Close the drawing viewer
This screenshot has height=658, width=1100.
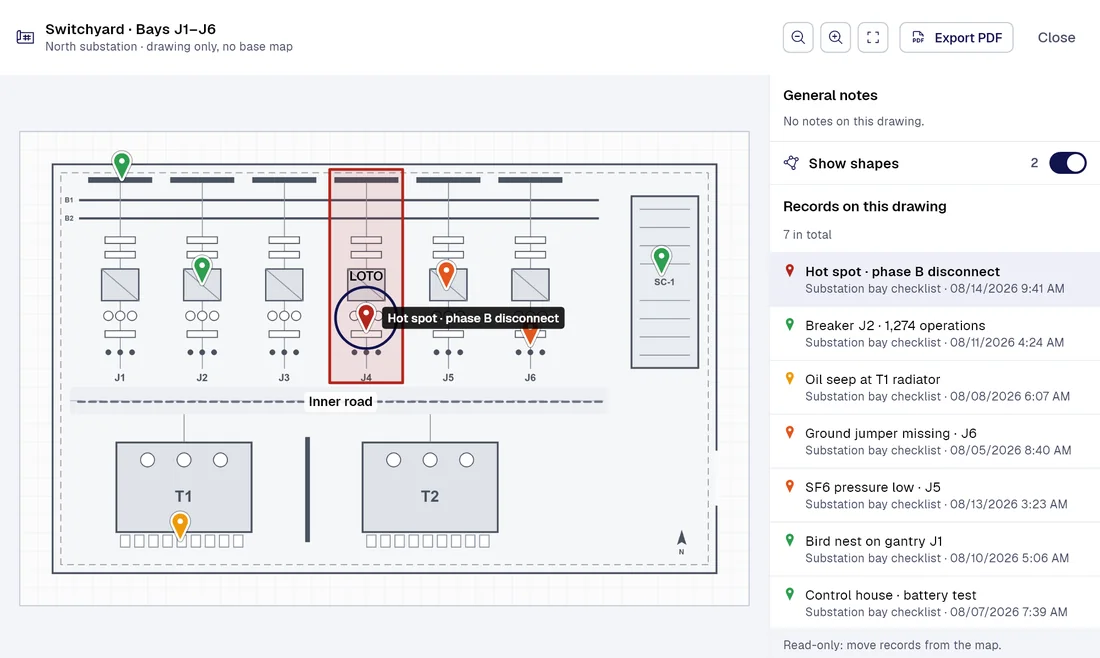[x=1056, y=38]
